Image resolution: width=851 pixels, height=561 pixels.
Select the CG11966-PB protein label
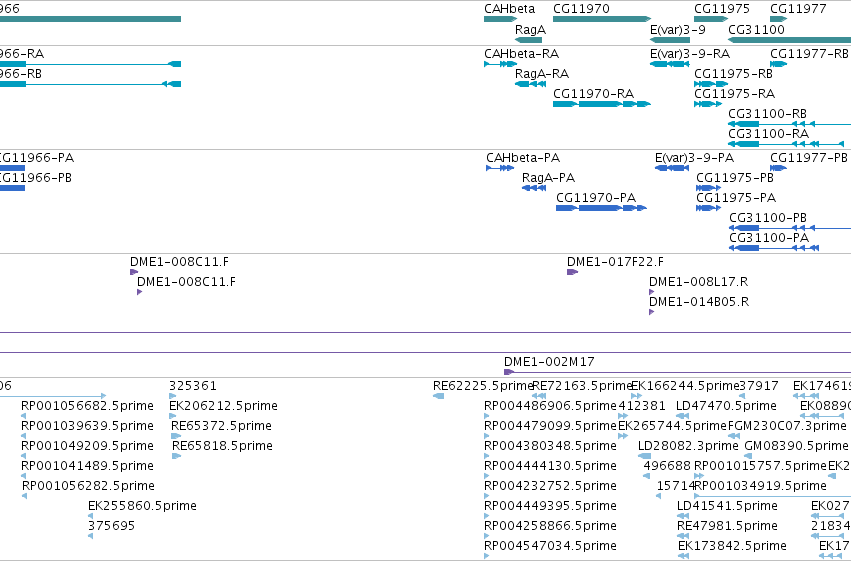coord(36,178)
